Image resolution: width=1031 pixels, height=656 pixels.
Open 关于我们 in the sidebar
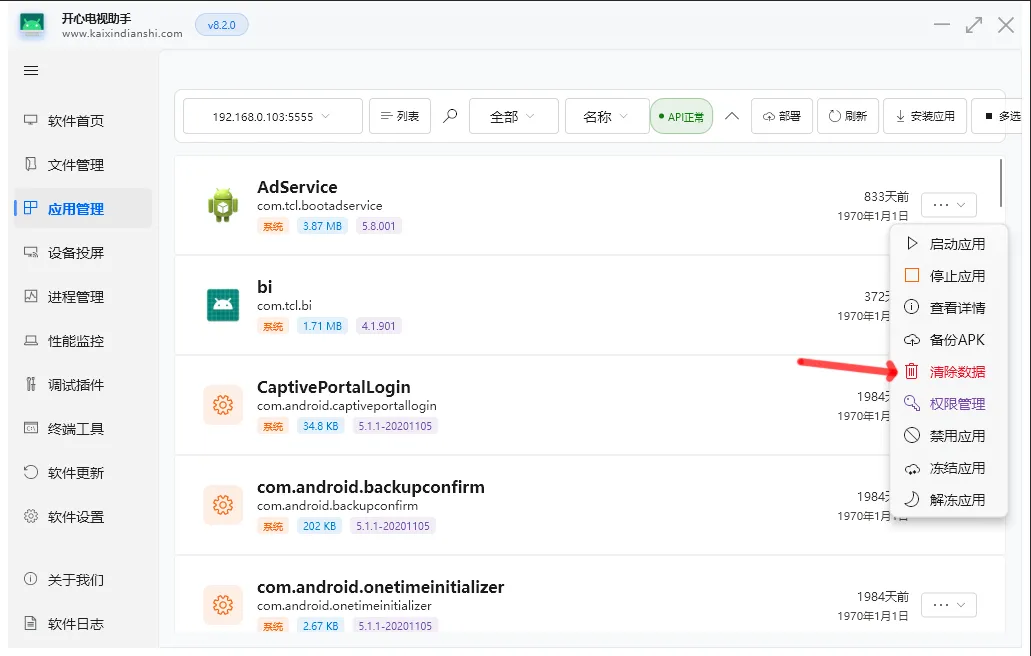click(x=83, y=580)
